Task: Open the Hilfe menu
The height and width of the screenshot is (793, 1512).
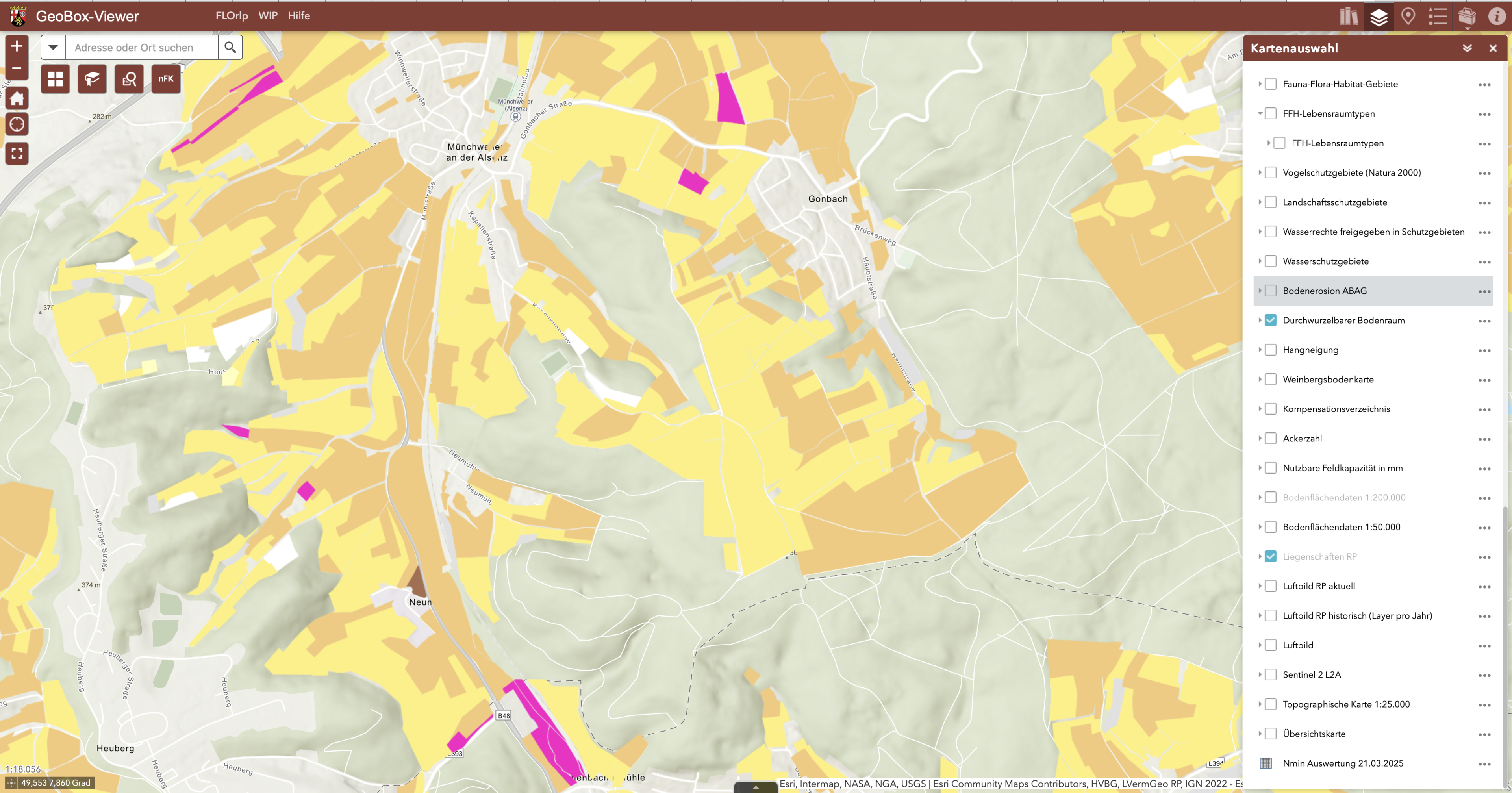Action: coord(299,16)
